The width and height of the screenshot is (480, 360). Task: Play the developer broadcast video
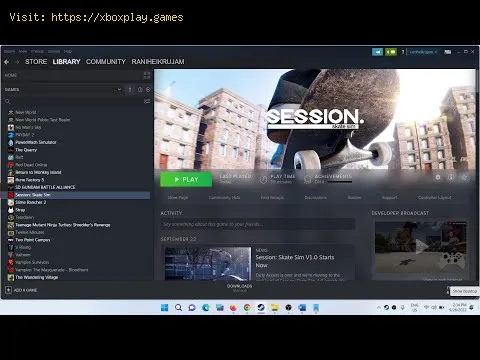pos(421,247)
